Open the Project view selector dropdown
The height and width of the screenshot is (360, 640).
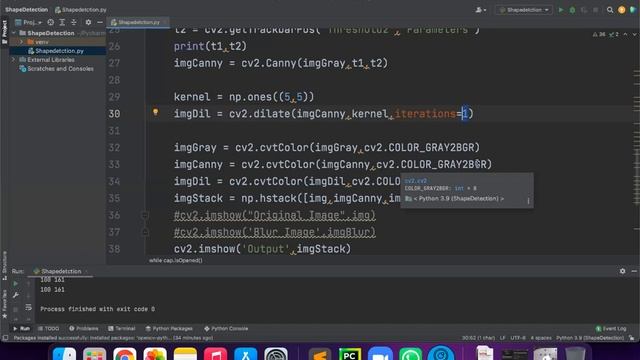click(x=28, y=22)
